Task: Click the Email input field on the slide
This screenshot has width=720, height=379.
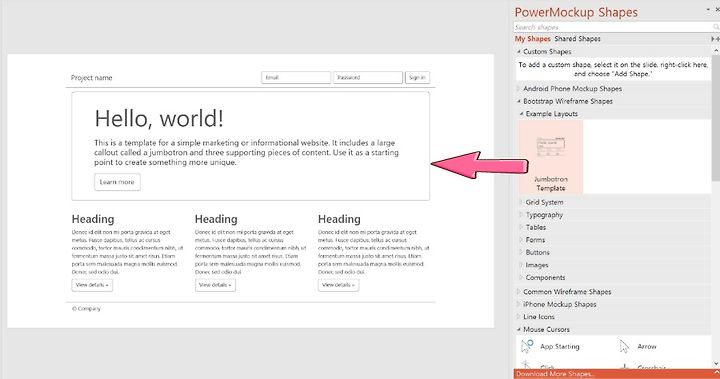Action: coord(296,78)
